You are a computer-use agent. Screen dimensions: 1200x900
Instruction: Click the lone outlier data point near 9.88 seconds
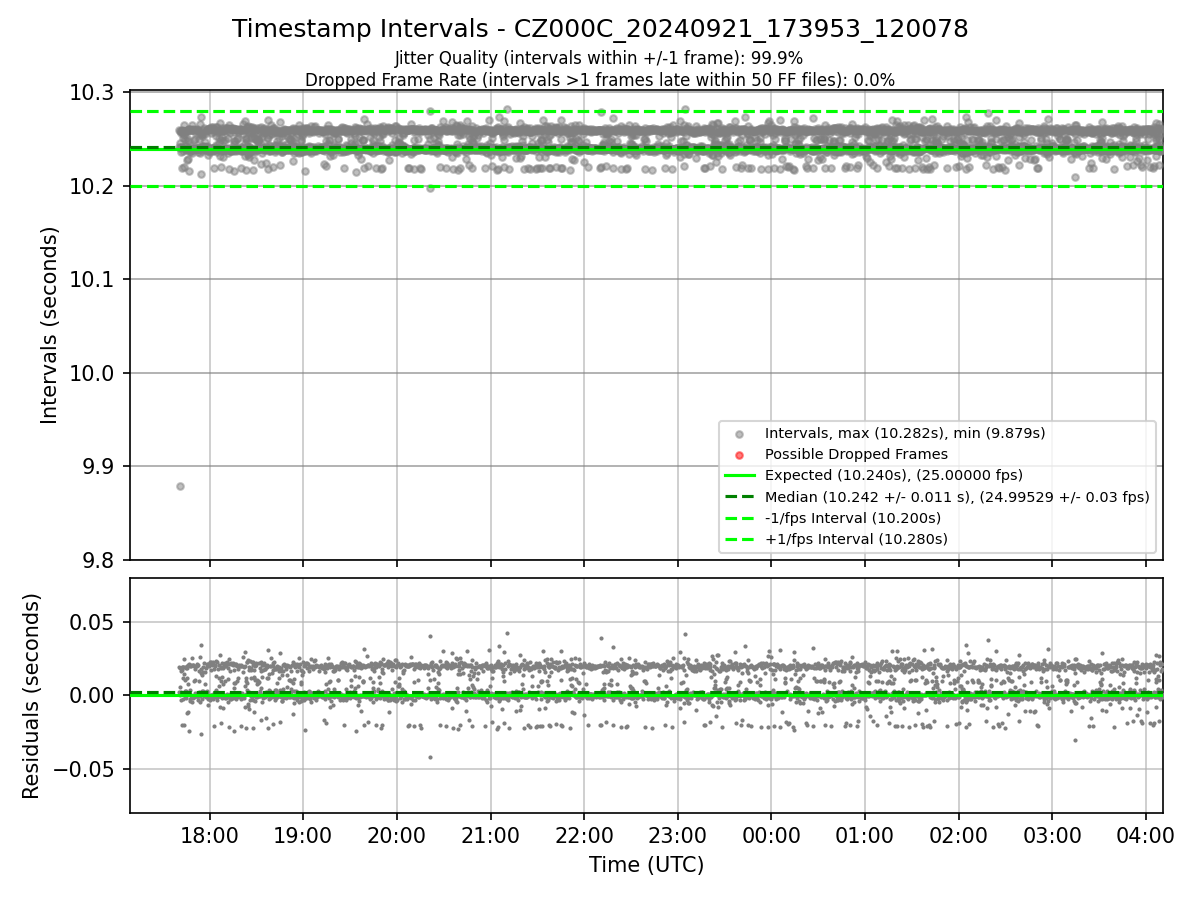coord(180,486)
